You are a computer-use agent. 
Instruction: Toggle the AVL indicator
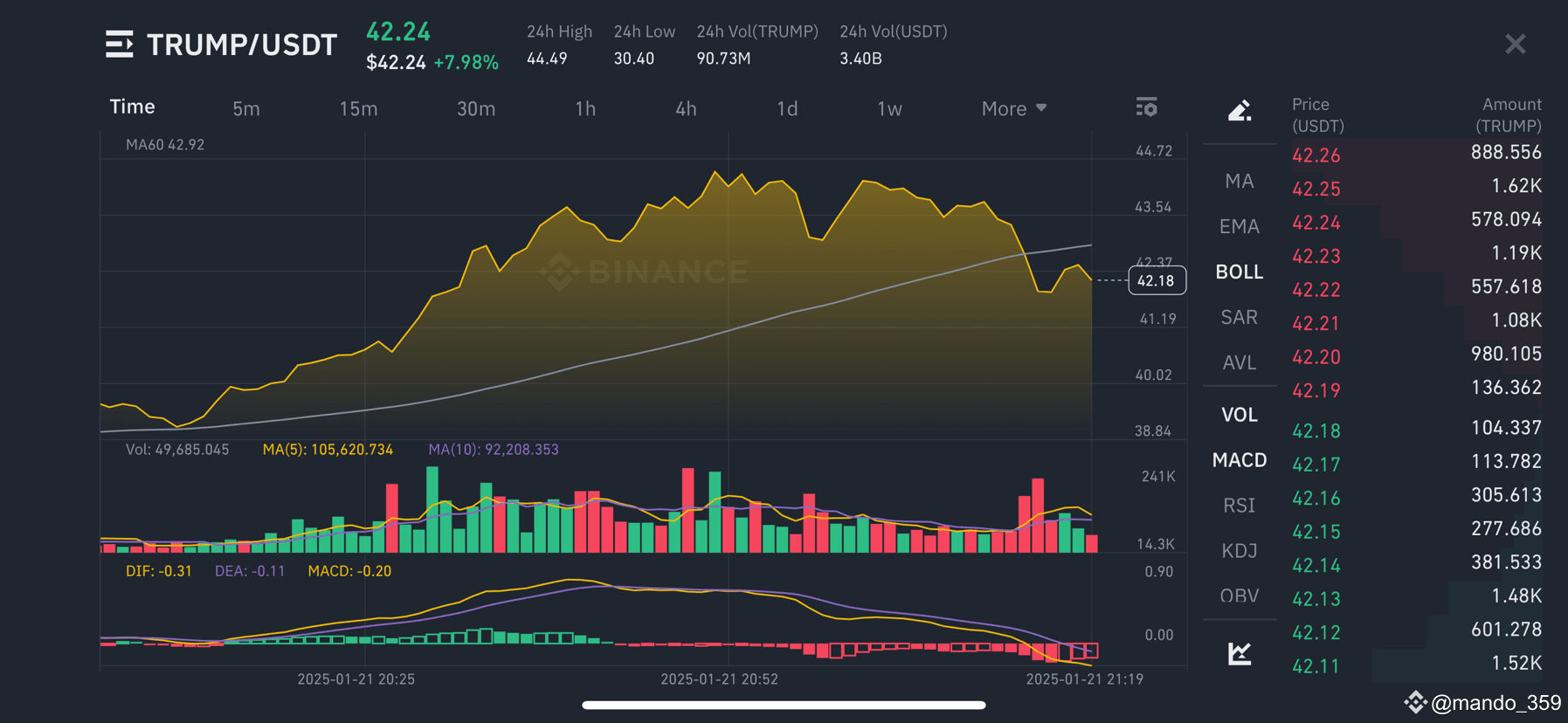[1240, 362]
